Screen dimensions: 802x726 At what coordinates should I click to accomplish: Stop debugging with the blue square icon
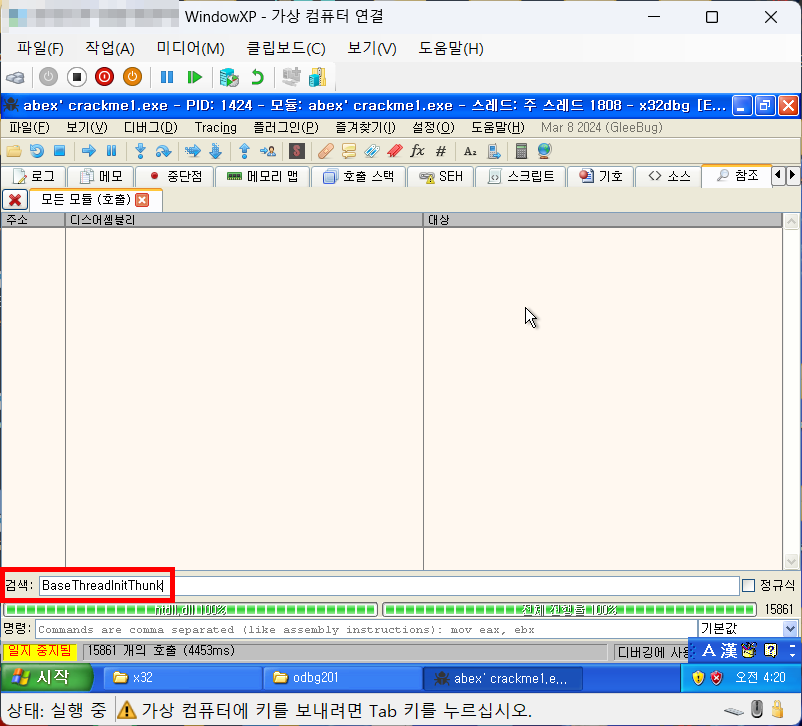tap(60, 151)
